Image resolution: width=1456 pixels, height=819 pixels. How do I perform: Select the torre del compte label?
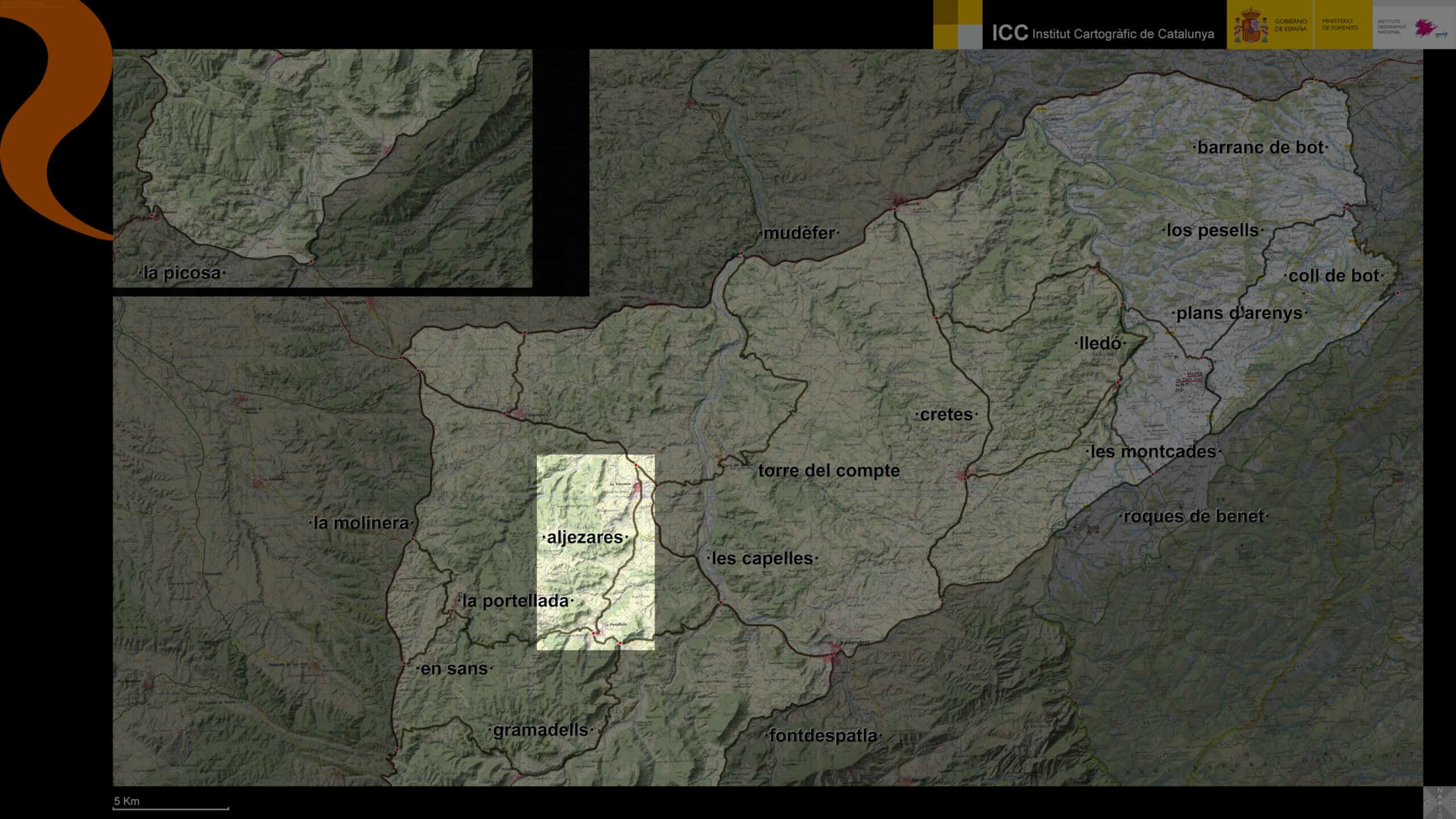(x=829, y=471)
